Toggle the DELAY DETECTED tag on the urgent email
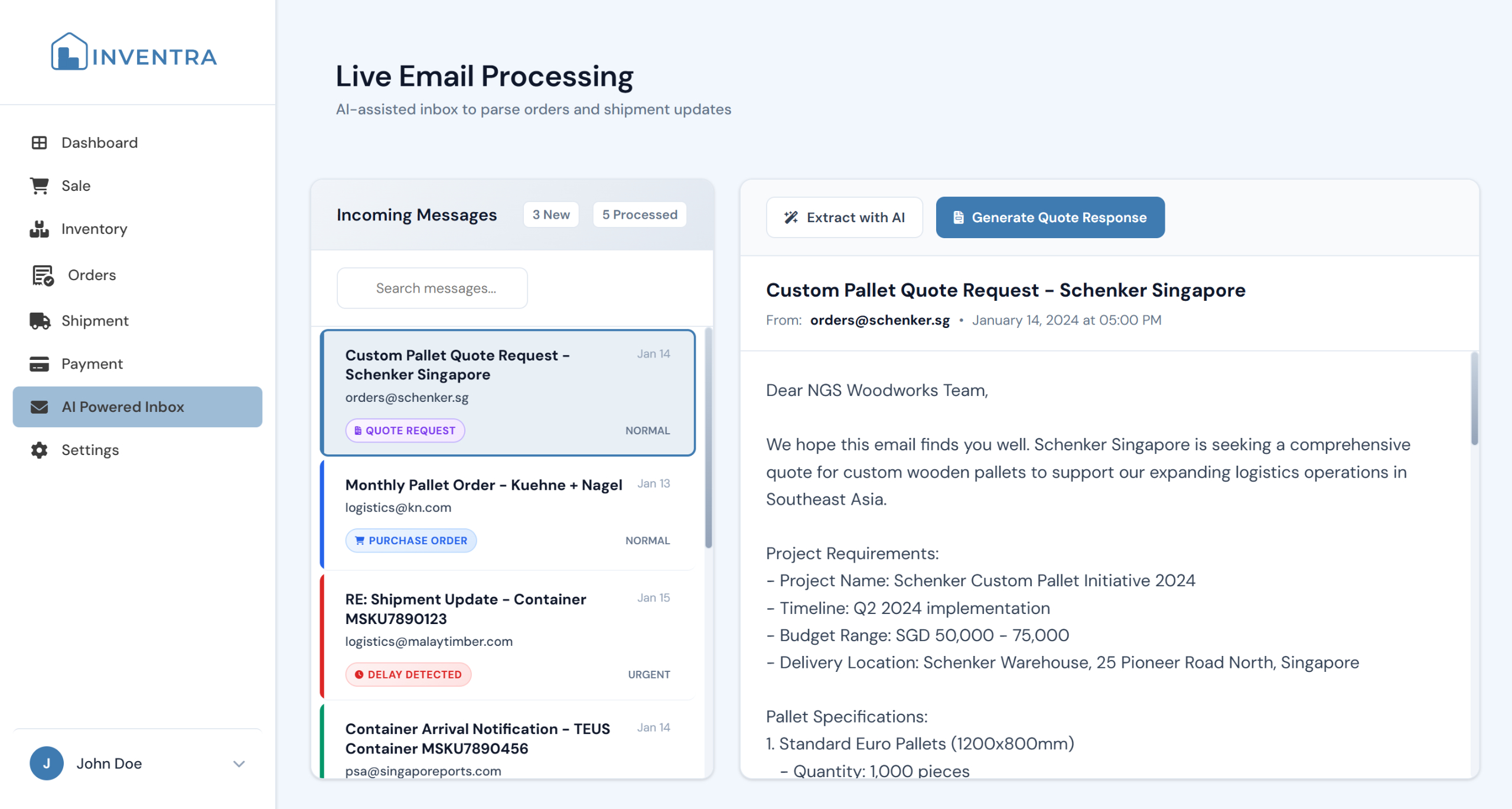 pyautogui.click(x=408, y=674)
